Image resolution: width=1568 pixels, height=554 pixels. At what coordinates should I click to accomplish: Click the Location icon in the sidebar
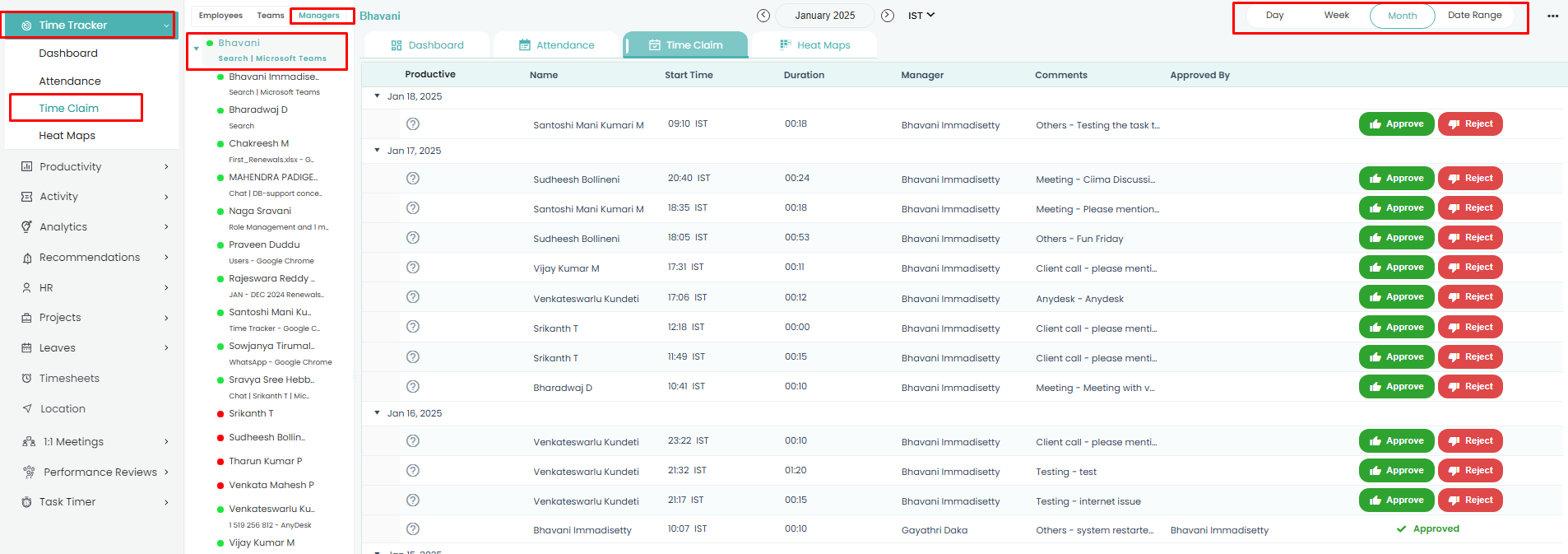coord(26,409)
